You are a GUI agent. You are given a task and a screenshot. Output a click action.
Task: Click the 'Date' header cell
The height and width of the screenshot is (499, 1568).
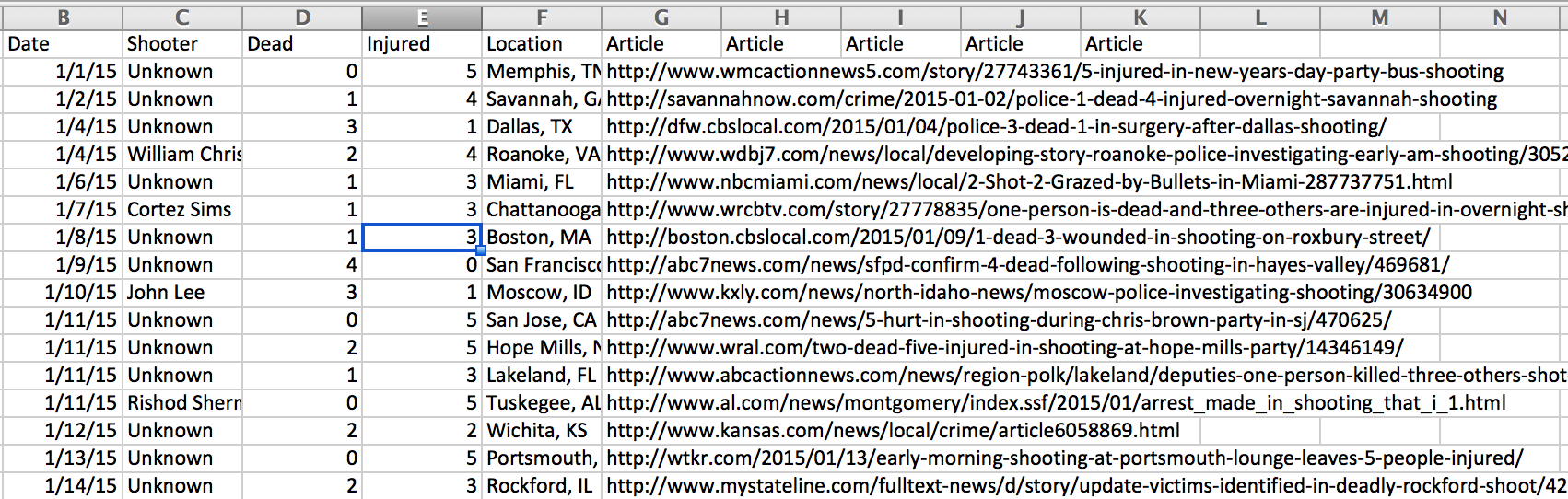coord(63,44)
